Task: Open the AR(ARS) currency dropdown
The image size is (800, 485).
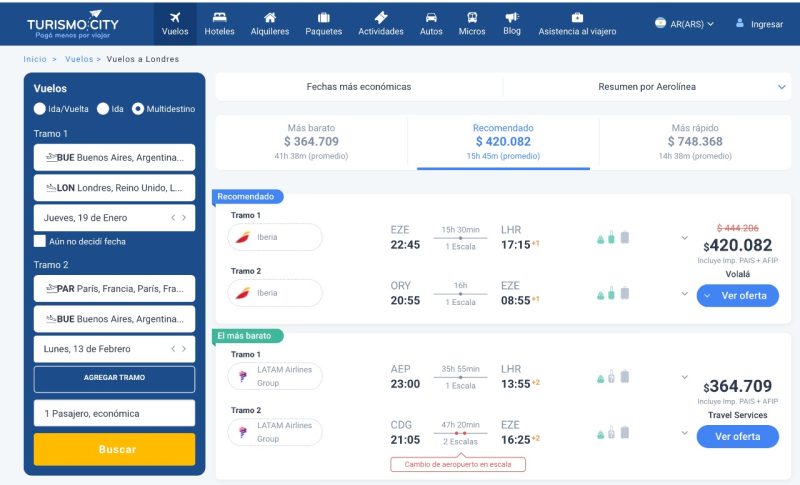Action: click(x=685, y=23)
